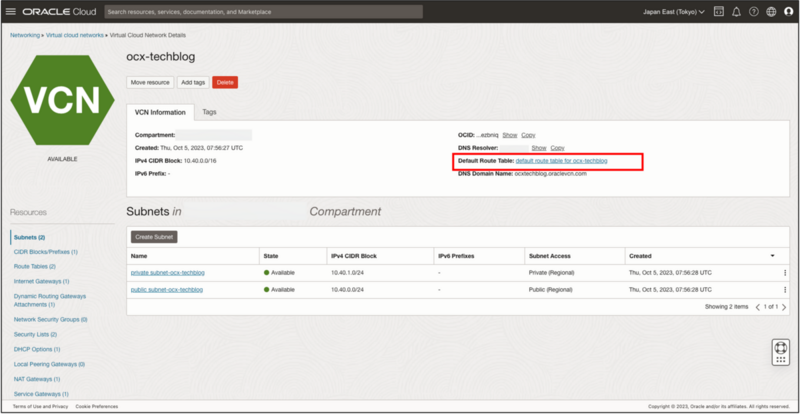Switch to the Tags tab
800x414 pixels.
209,112
